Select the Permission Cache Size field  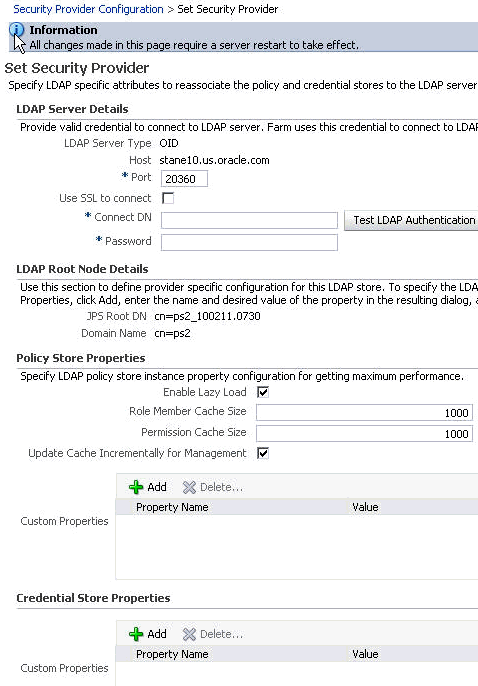[364, 434]
